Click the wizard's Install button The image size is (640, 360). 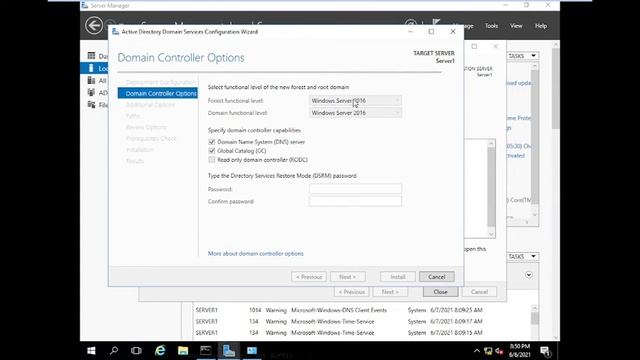(x=398, y=277)
